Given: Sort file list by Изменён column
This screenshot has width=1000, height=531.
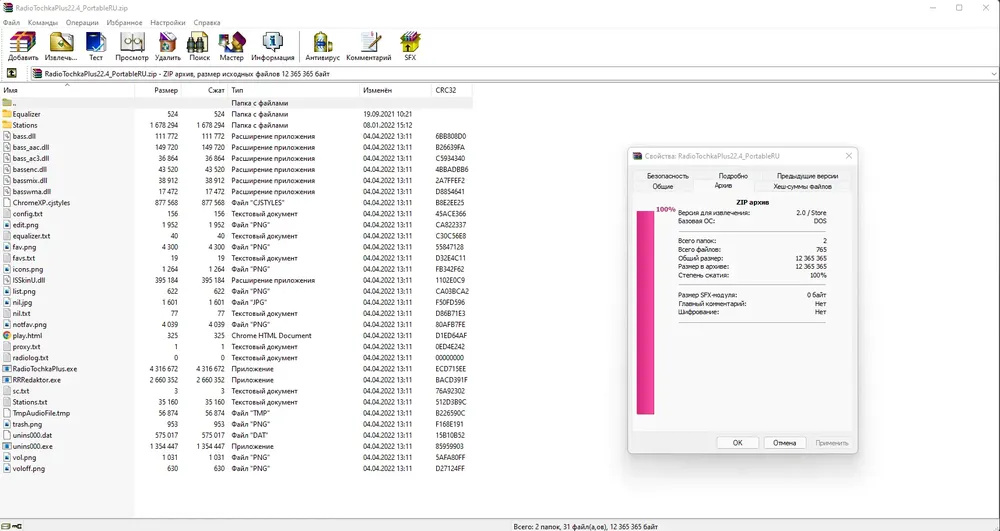Looking at the screenshot, I should (395, 91).
